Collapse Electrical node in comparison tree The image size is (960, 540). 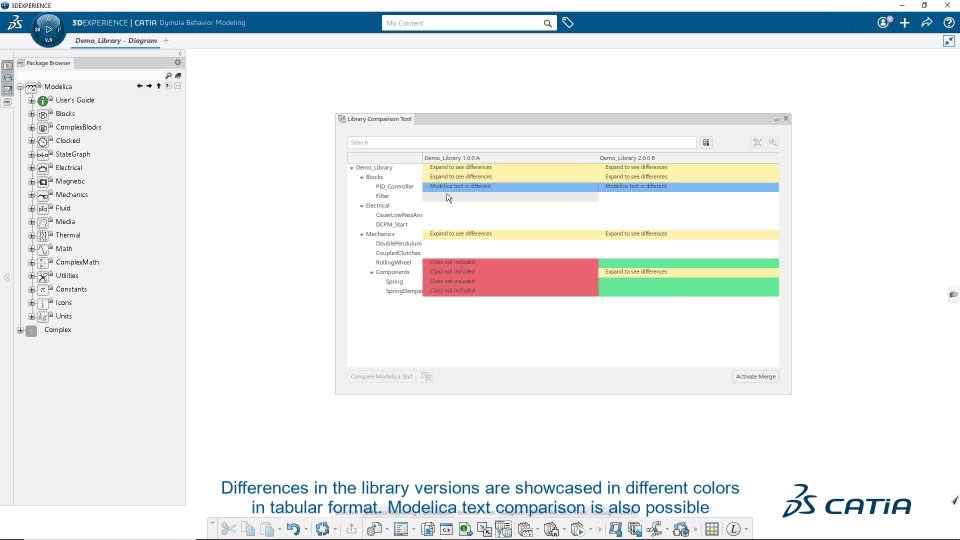pyautogui.click(x=362, y=206)
